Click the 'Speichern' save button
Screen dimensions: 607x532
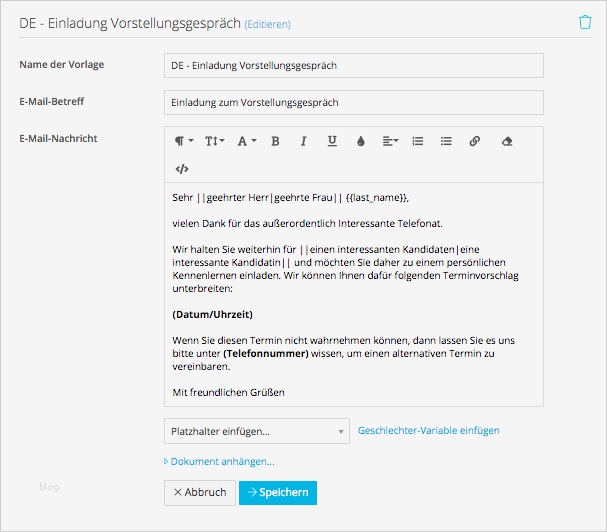pos(278,492)
